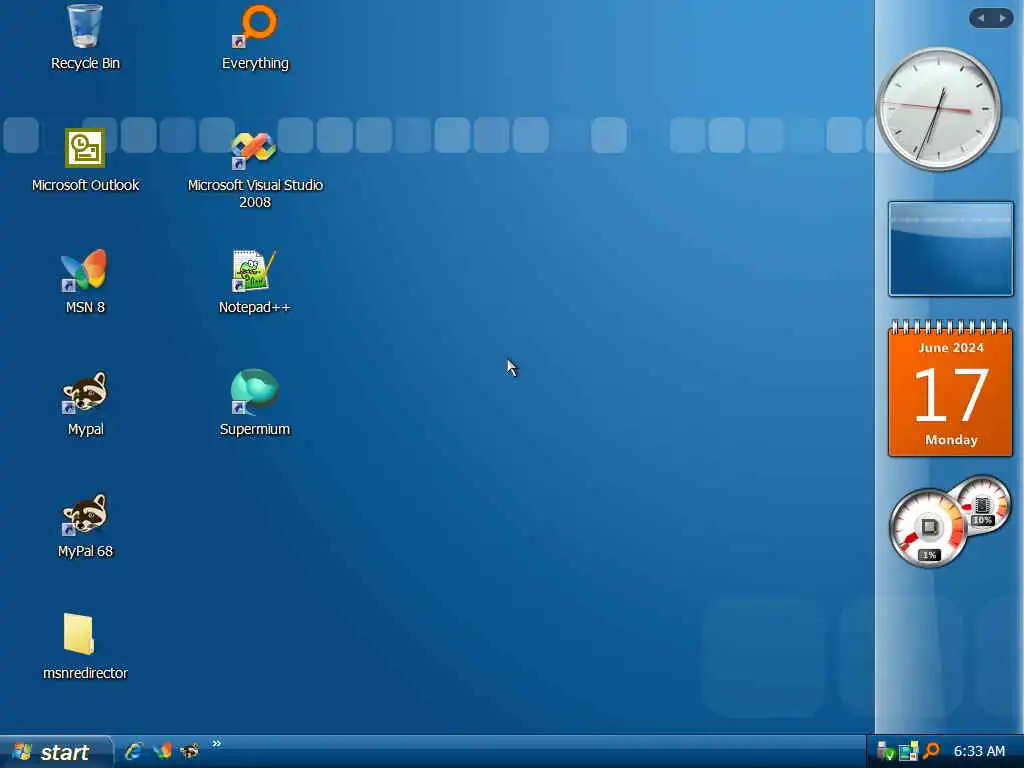Screen dimensions: 1024x768
Task: Click the analog clock sidebar gadget
Action: 938,109
